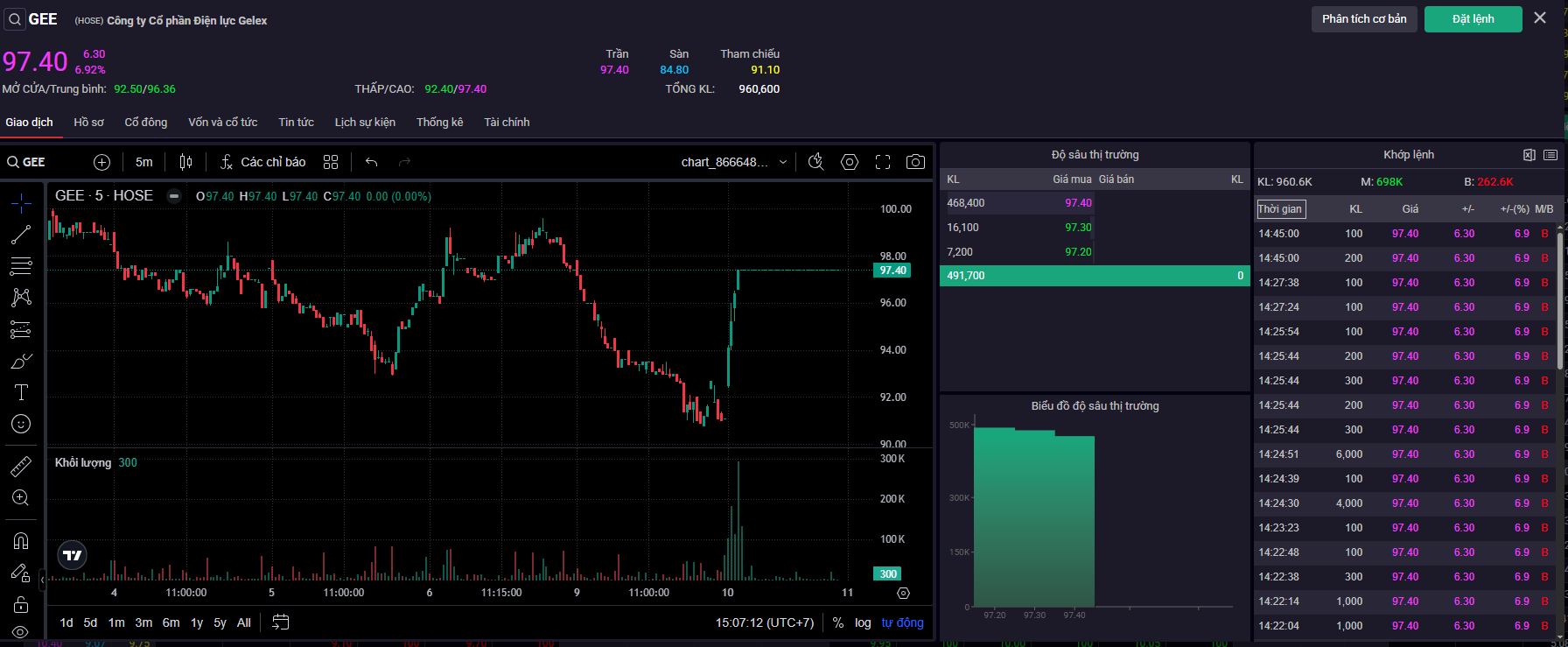
Task: Click the search icon beside the GEE title
Action: click(15, 19)
